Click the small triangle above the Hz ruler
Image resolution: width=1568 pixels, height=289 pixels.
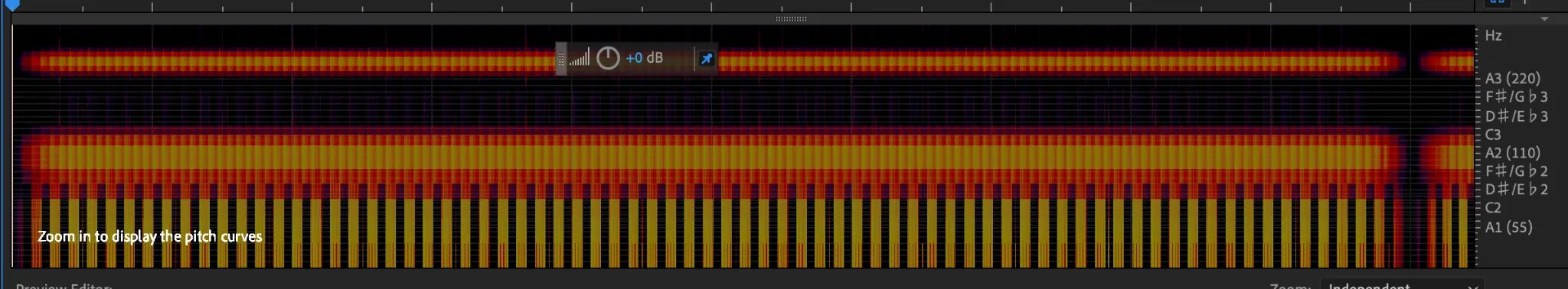point(1544,19)
